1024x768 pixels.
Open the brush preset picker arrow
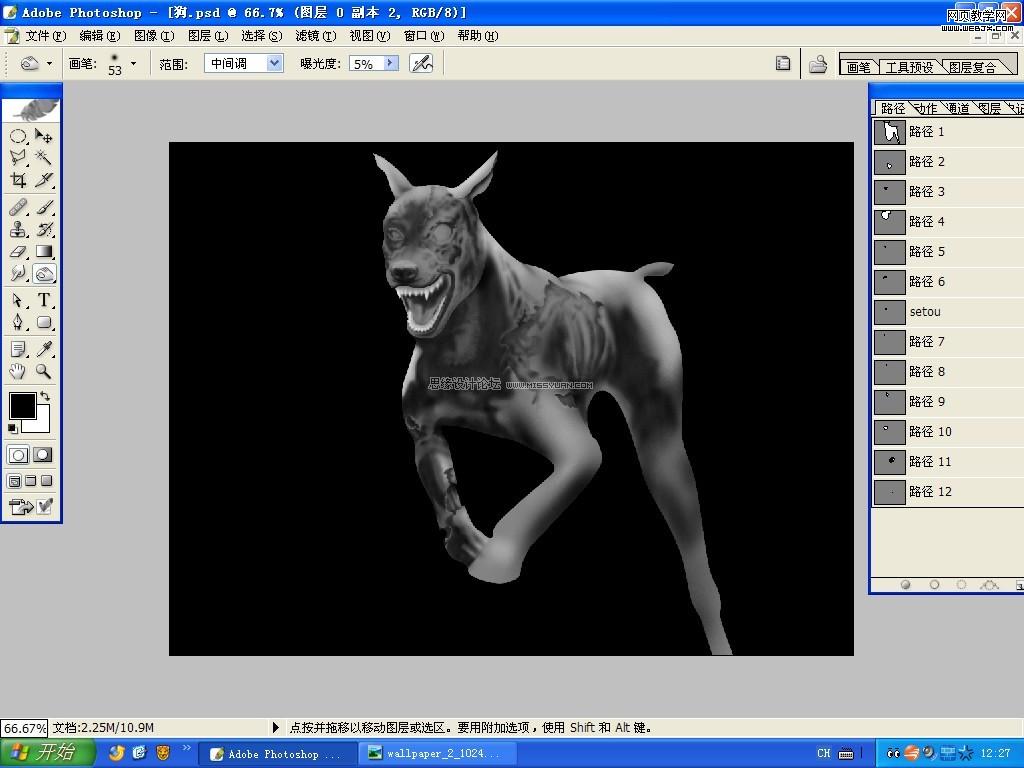(133, 63)
